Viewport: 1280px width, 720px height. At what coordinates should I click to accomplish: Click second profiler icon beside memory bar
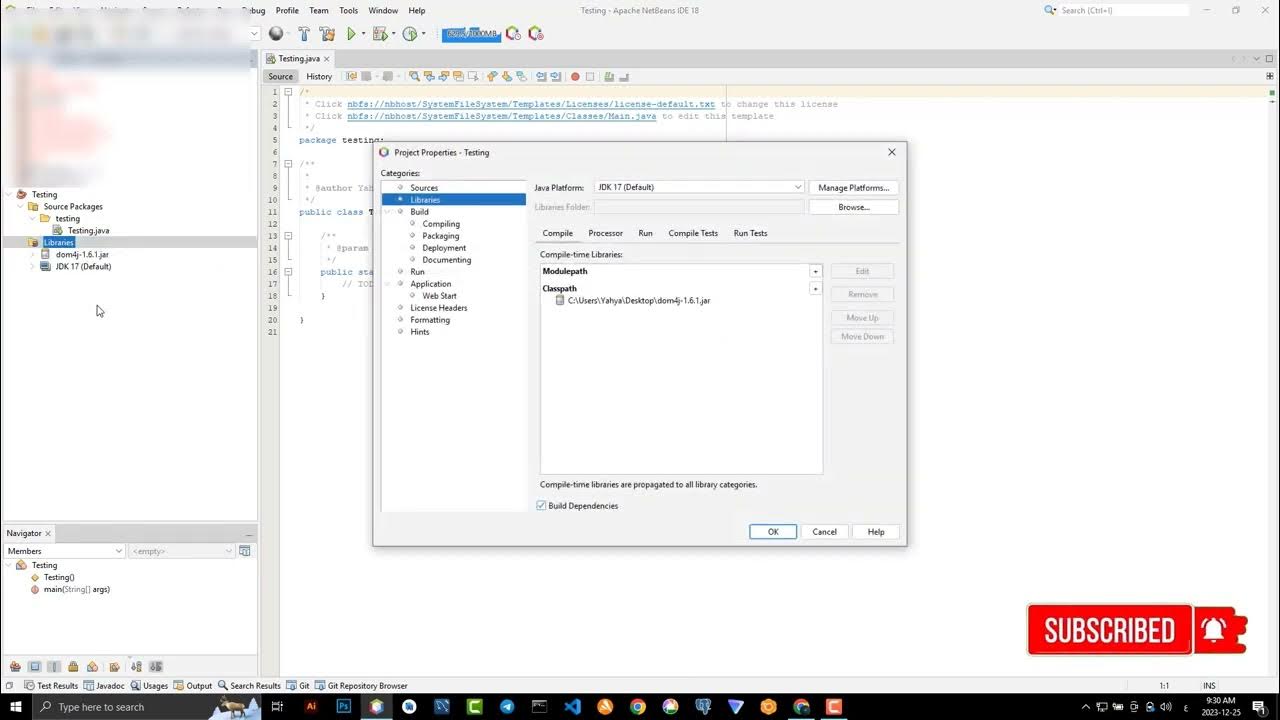[x=535, y=34]
